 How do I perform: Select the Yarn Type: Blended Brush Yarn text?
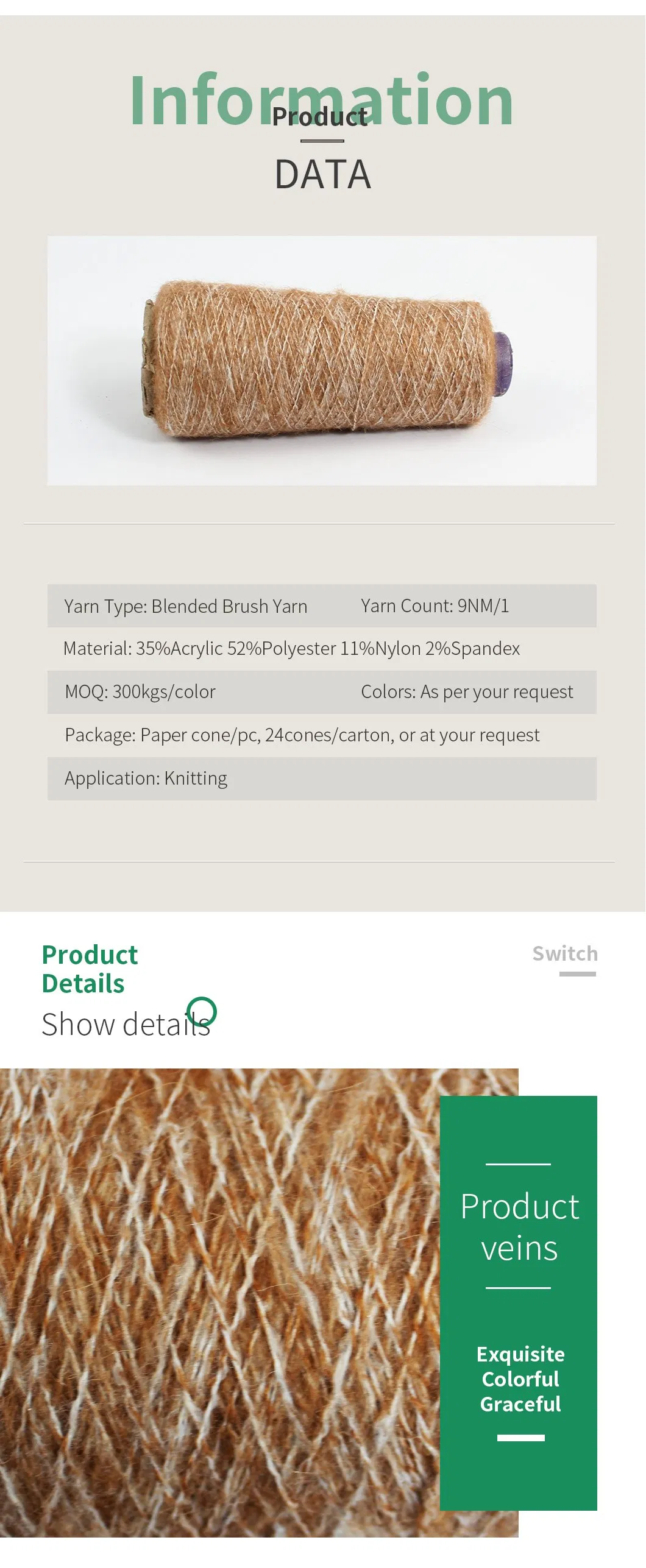click(186, 606)
